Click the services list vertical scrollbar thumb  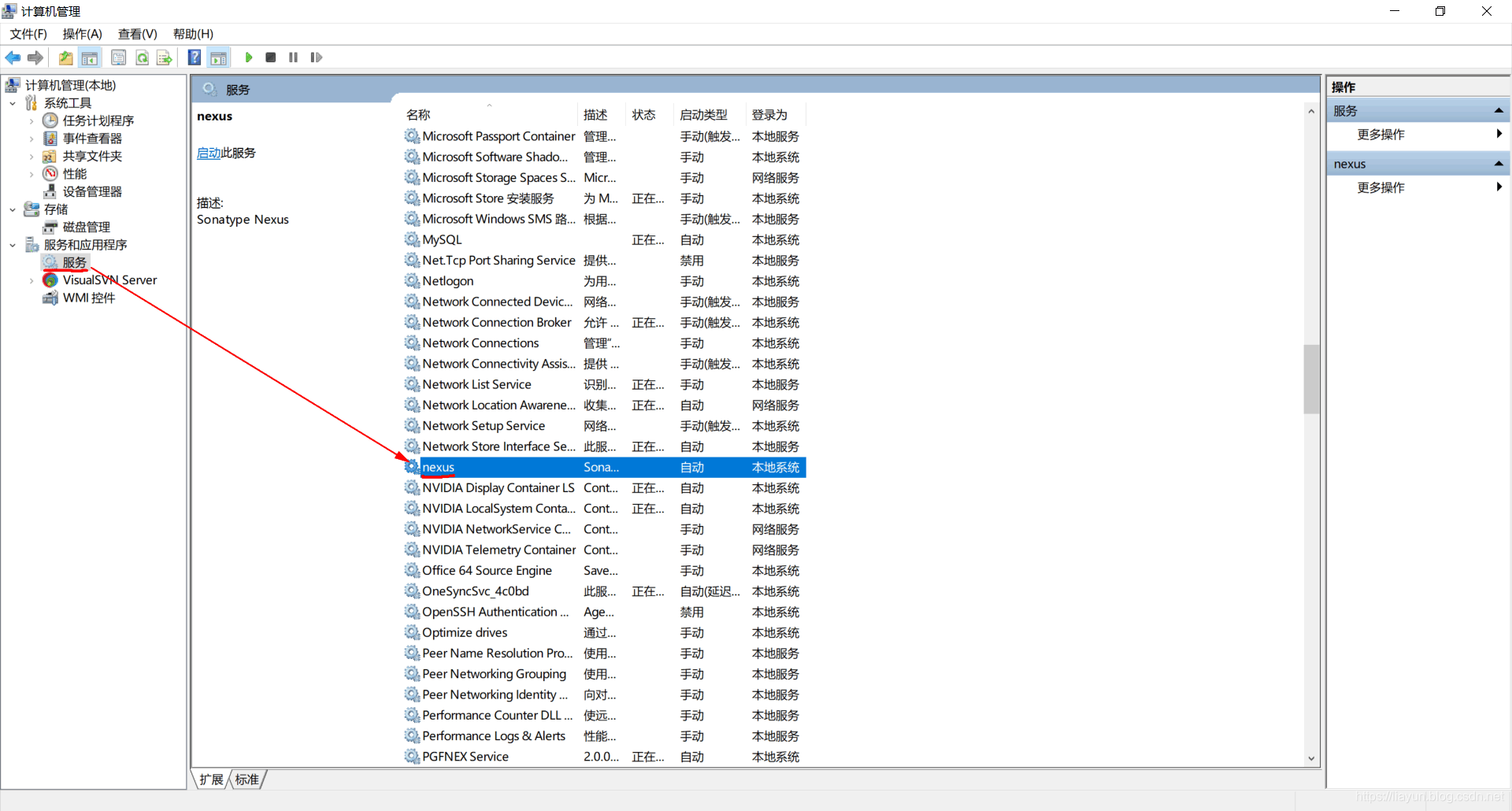[x=1311, y=379]
